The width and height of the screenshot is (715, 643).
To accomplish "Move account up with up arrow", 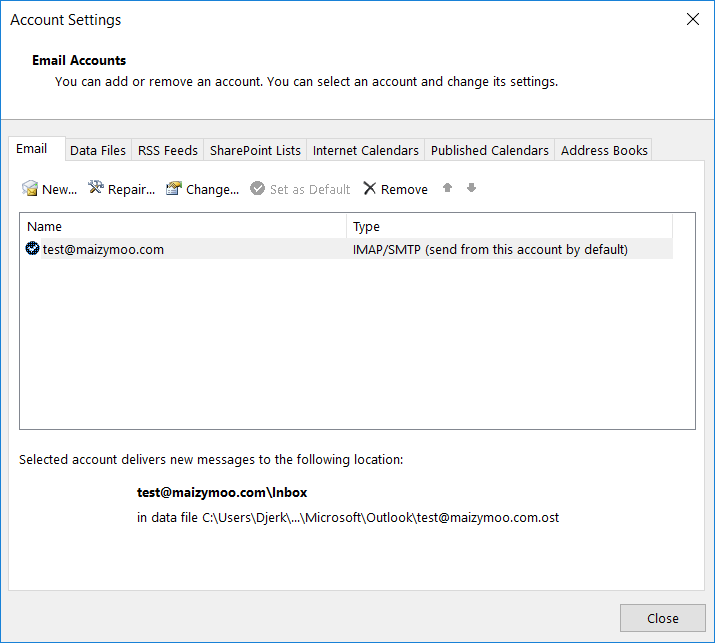I will click(x=448, y=188).
